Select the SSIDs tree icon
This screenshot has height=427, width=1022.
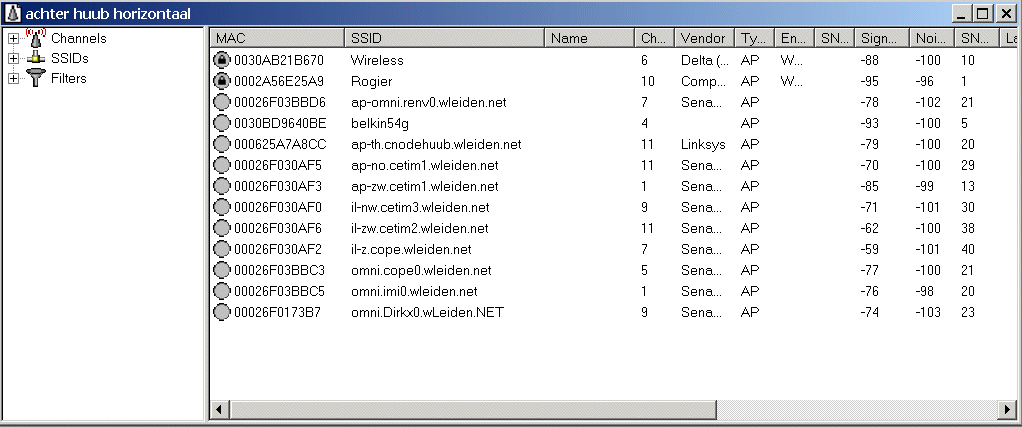tap(36, 58)
